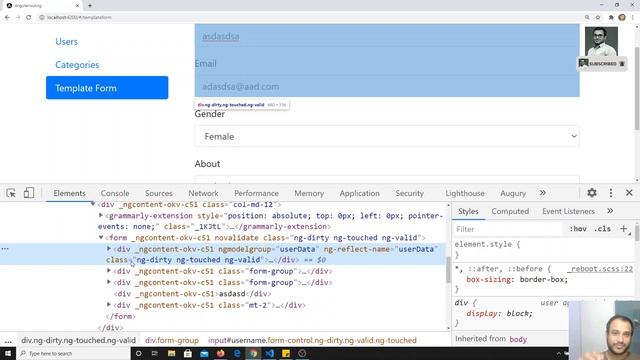The image size is (640, 360).
Task: Open new browser tab plus button
Action: pyautogui.click(x=90, y=6)
